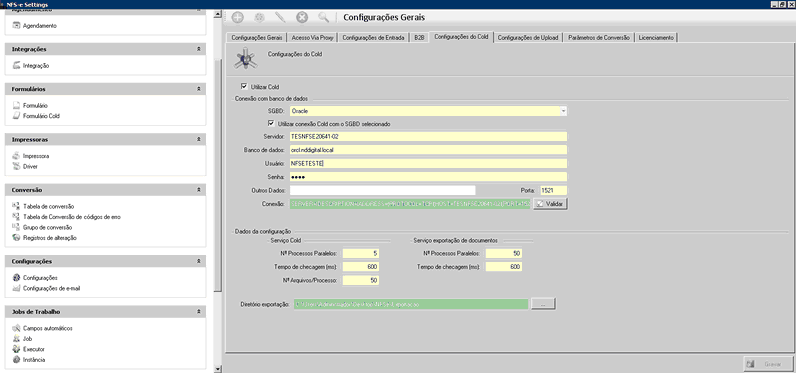Click the Agendamento calendar icon
Screen dimensions: 796x373
click(16, 25)
